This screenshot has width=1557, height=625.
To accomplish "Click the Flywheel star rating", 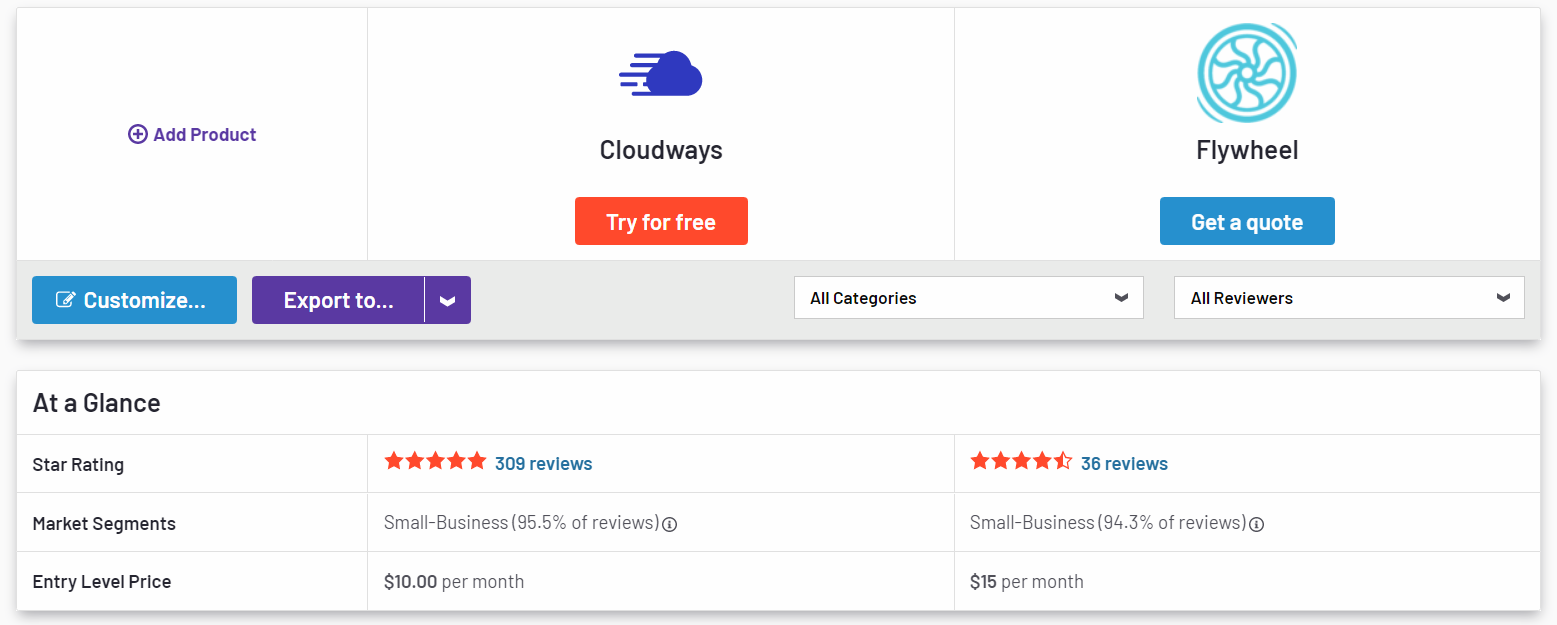I will [x=1021, y=461].
